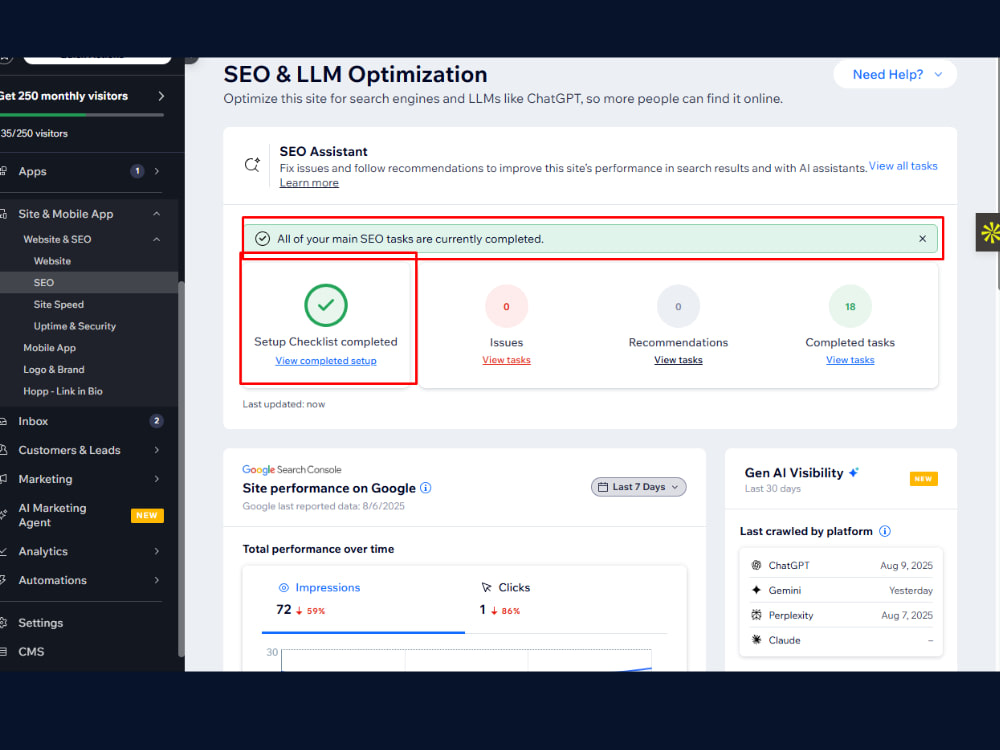Image resolution: width=1000 pixels, height=750 pixels.
Task: Expand the Analytics sidebar section
Action: pyautogui.click(x=157, y=551)
